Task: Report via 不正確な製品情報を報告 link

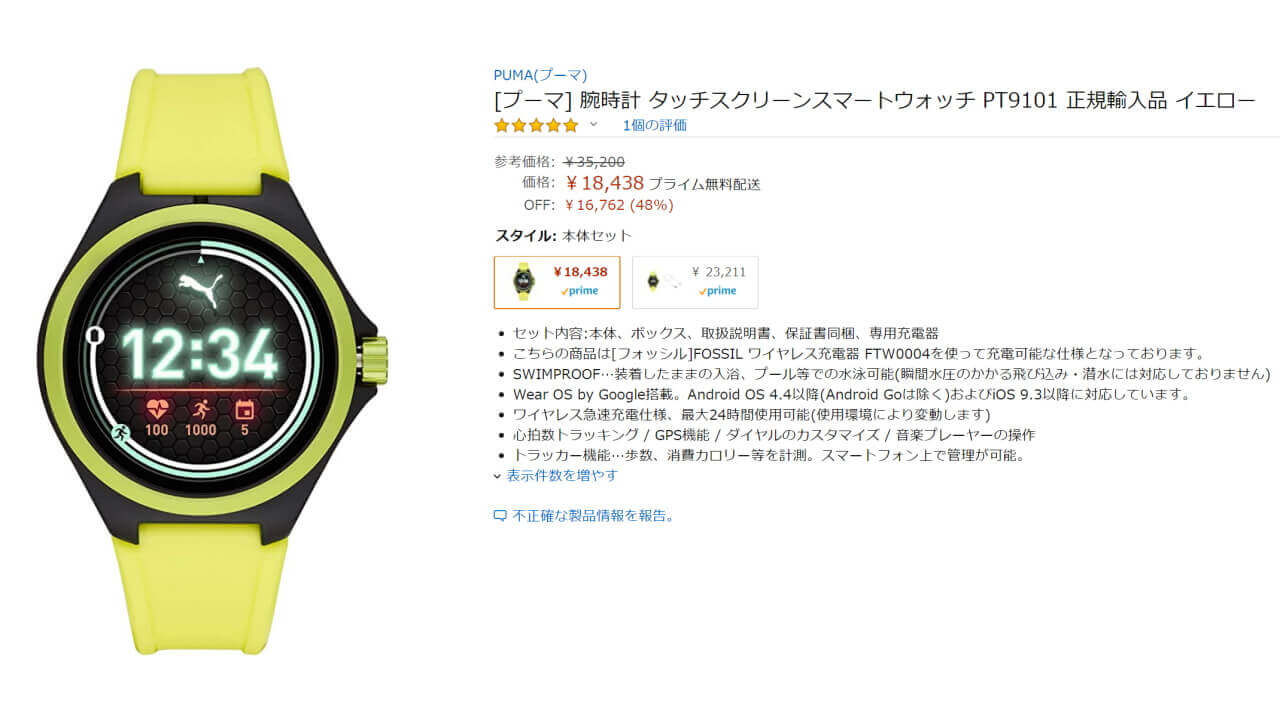Action: click(x=594, y=516)
